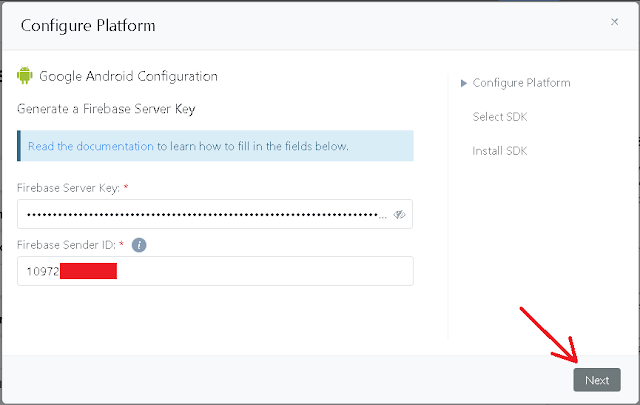Click the Firebase Sender ID label
This screenshot has width=640, height=405.
[66, 245]
